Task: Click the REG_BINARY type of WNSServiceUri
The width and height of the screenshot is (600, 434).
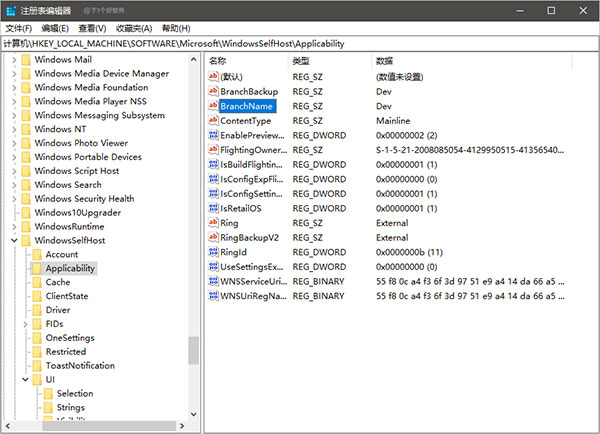Action: click(318, 281)
